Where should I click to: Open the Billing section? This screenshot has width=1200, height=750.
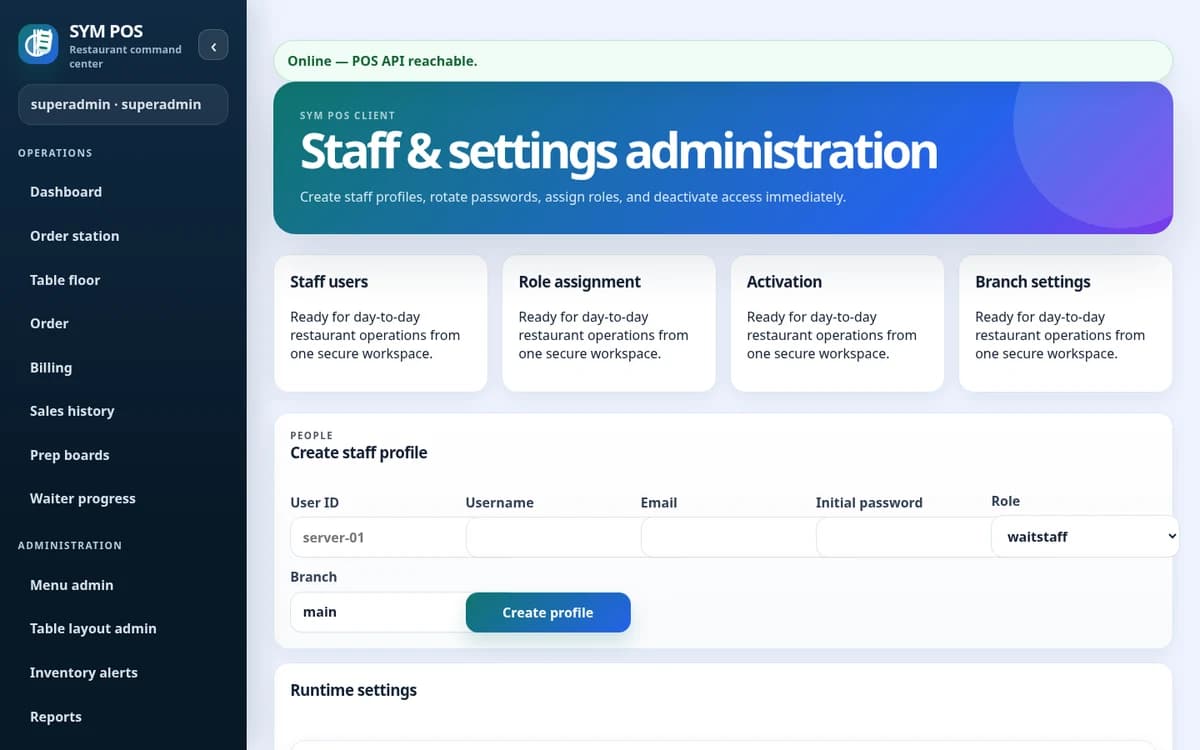123,367
